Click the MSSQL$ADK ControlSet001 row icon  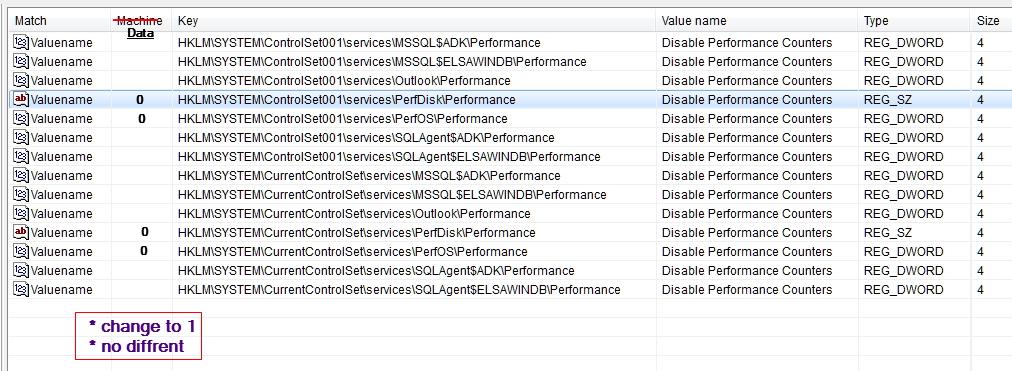pyautogui.click(x=21, y=43)
